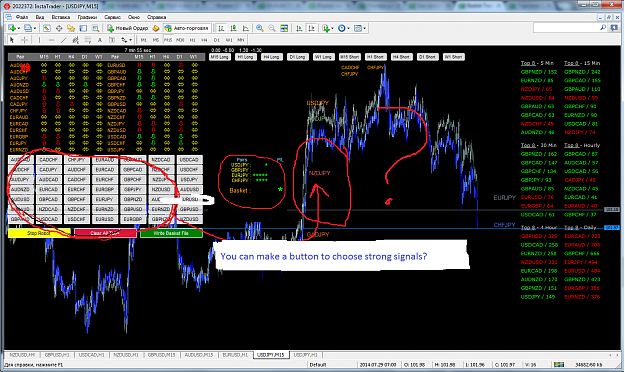Switch to the M5 timeframe
Image resolution: width=625 pixels, height=372 pixels.
(156, 40)
